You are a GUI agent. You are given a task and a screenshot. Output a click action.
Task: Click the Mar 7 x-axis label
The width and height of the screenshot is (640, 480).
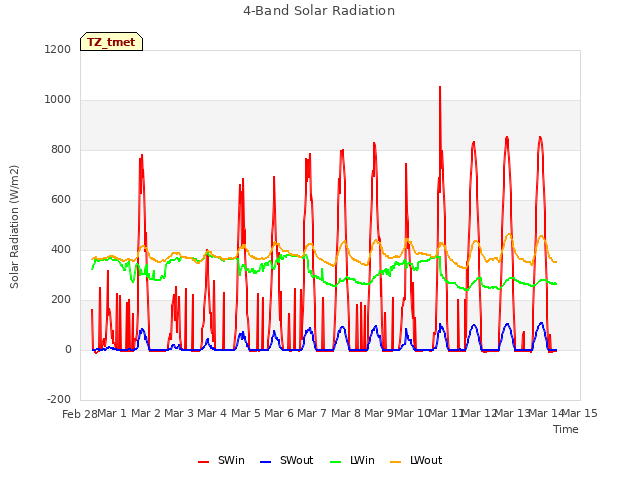tap(312, 413)
